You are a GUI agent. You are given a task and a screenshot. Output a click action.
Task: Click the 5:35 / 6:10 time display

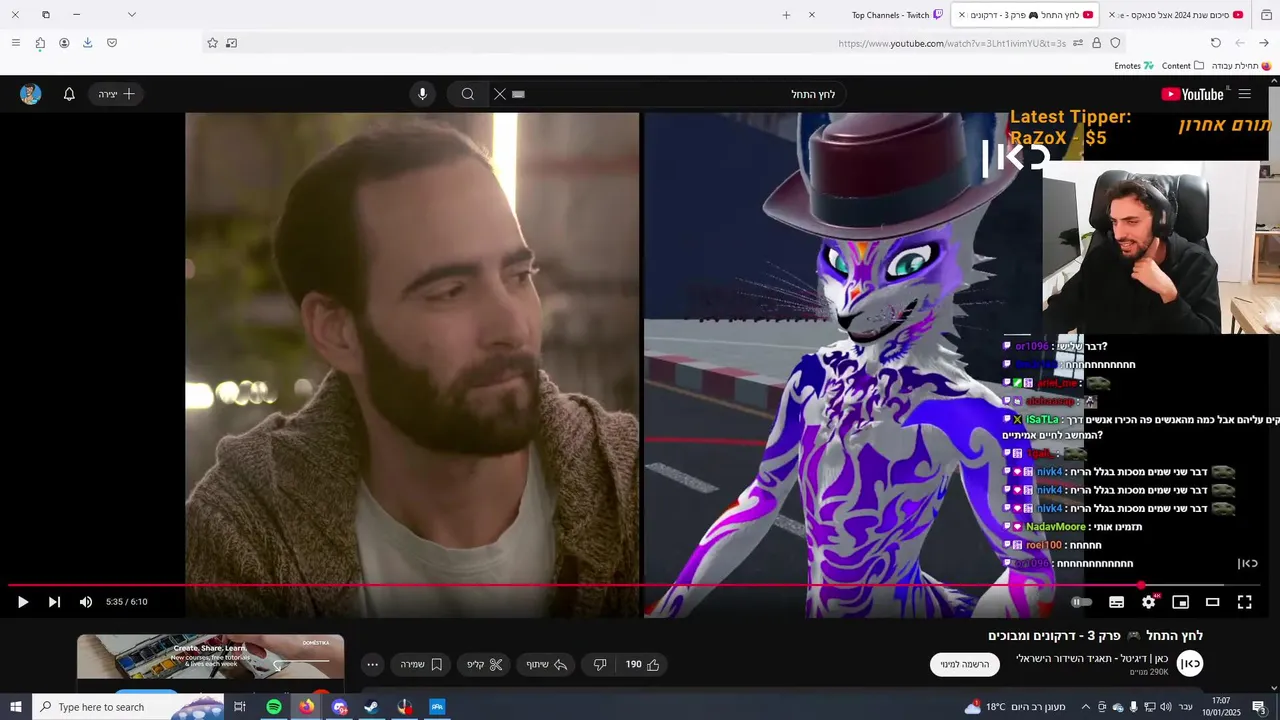pos(127,602)
